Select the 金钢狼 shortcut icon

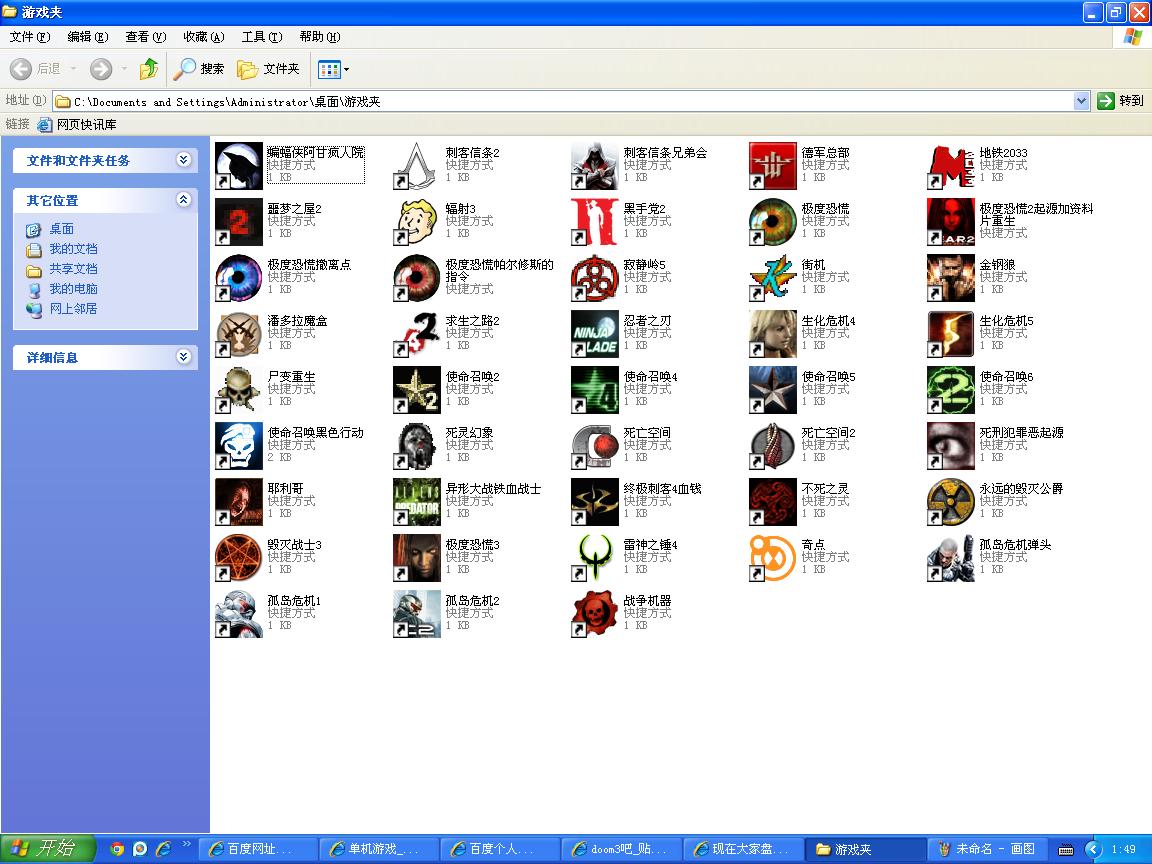click(951, 278)
